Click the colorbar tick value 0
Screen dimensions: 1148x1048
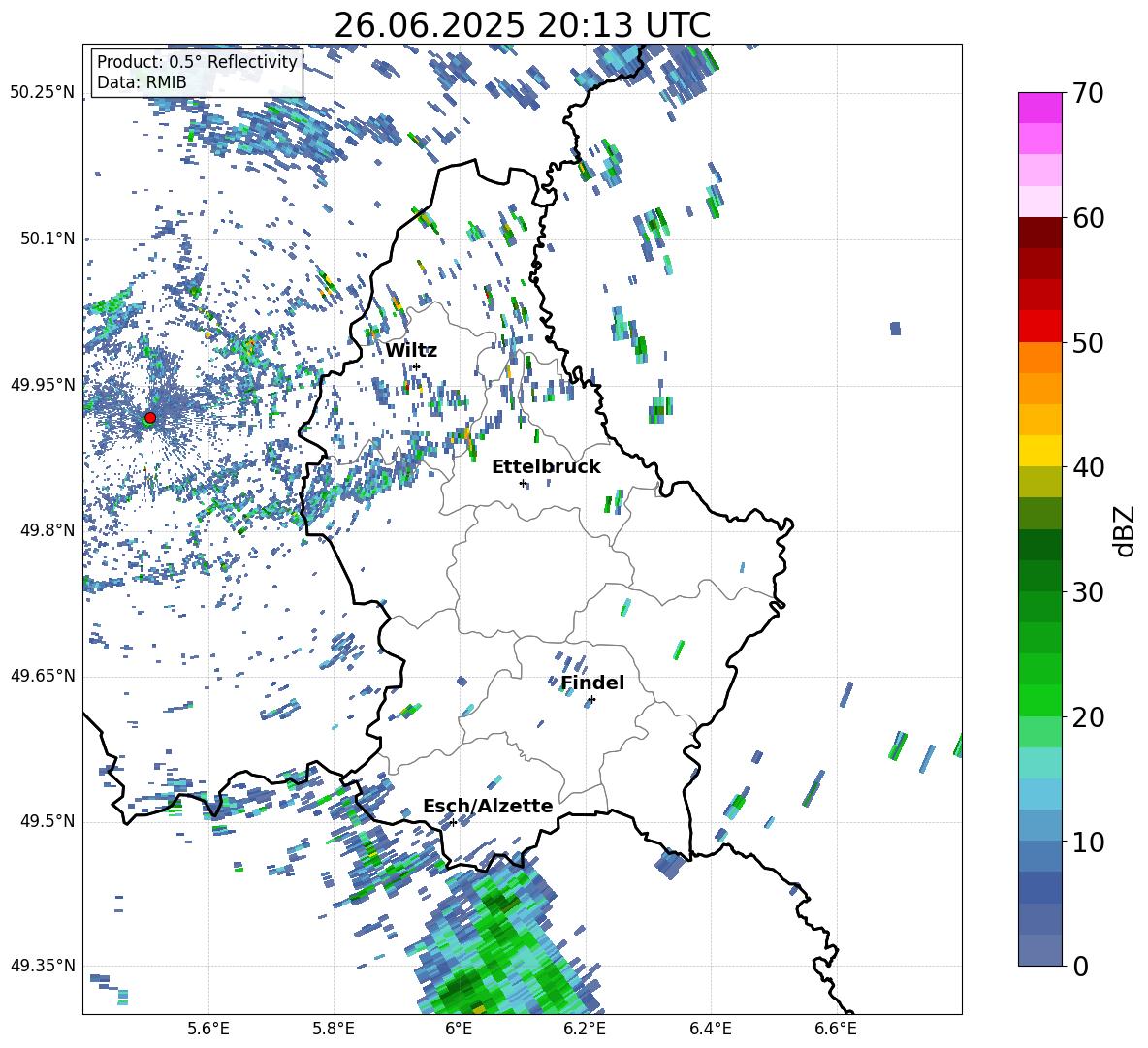[1079, 966]
